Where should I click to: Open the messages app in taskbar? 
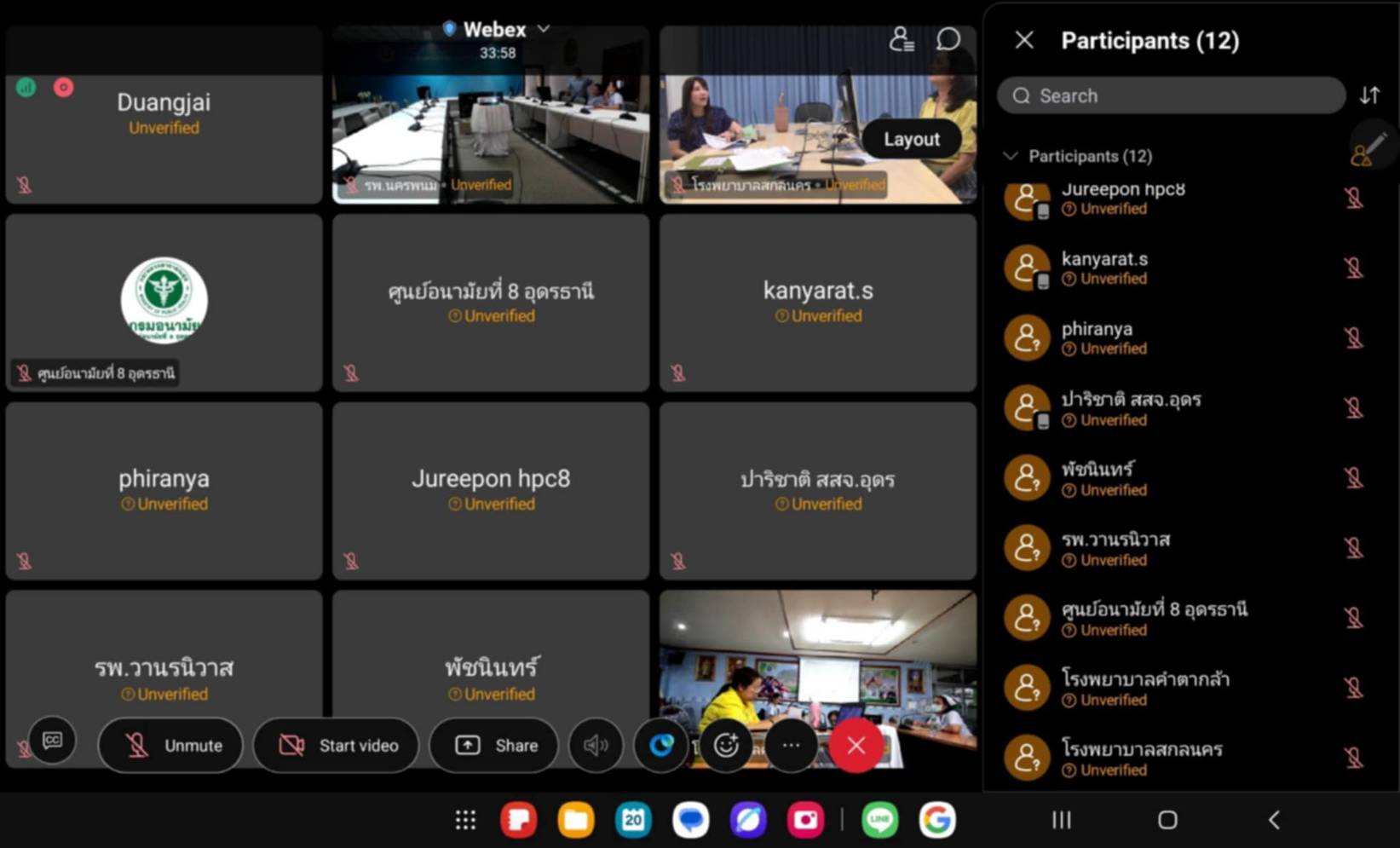[x=691, y=820]
